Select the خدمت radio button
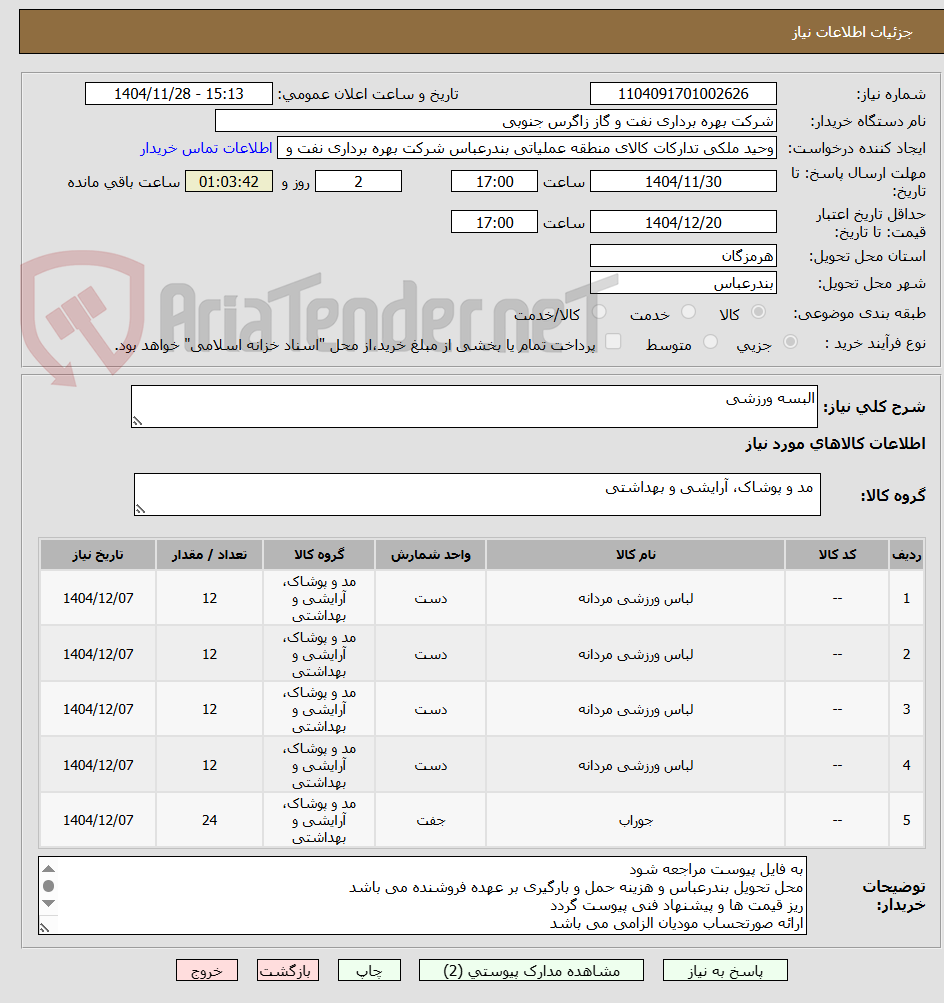Viewport: 944px width, 1003px height. tap(688, 312)
